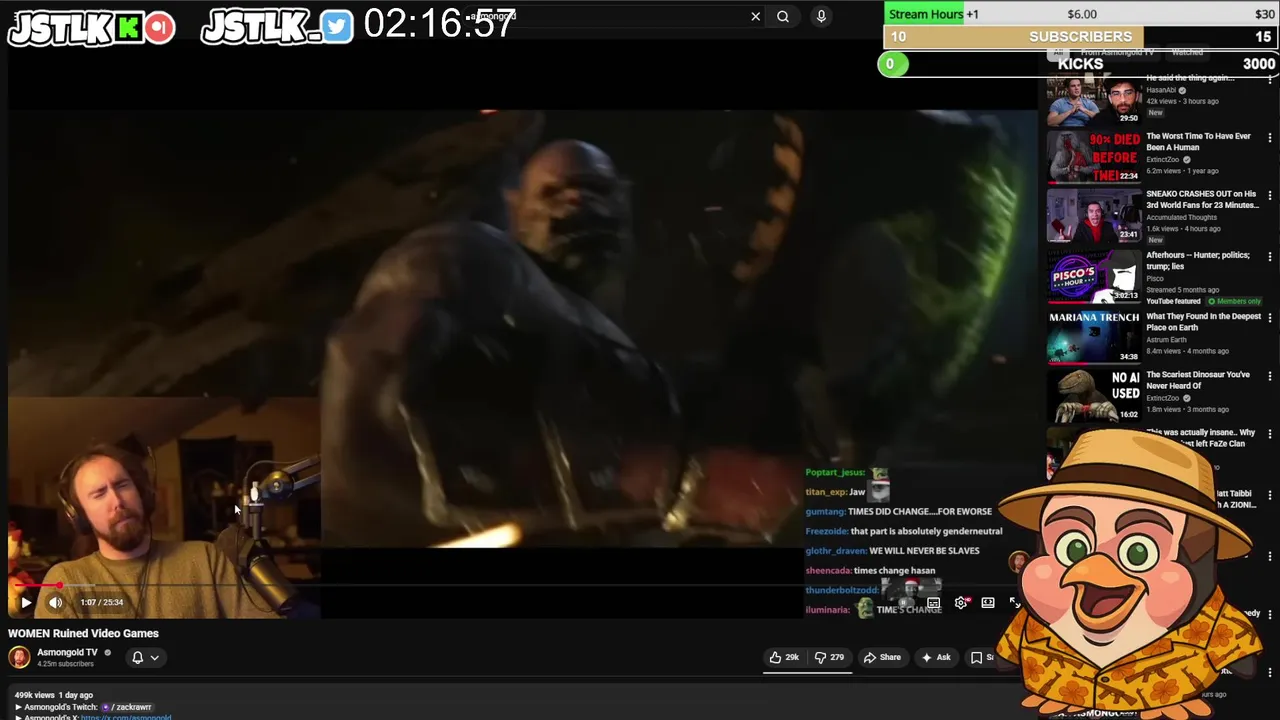This screenshot has width=1280, height=720.
Task: Click the 'Members only' badge on Afterhours
Action: pos(1235,301)
